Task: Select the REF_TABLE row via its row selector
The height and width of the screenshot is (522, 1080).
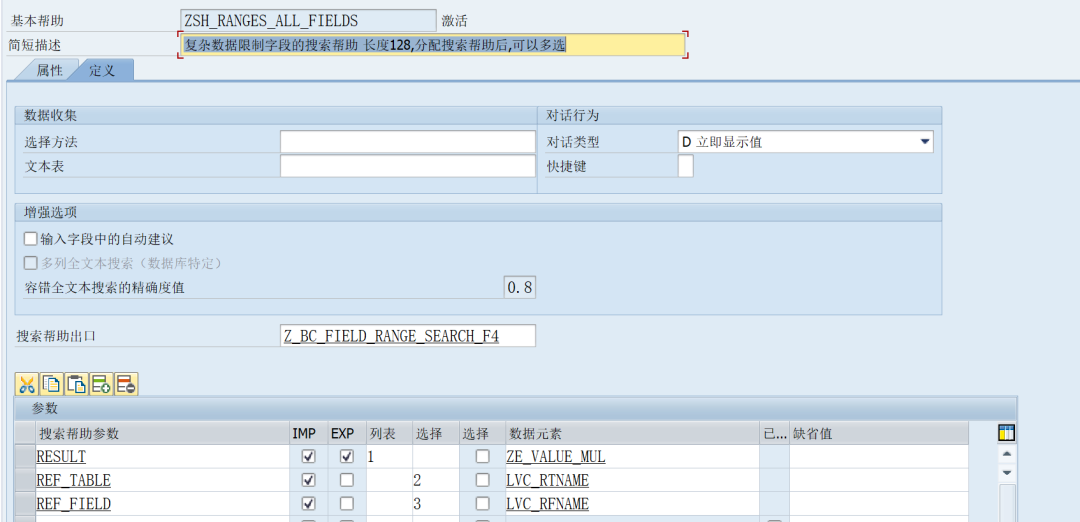Action: click(x=25, y=480)
